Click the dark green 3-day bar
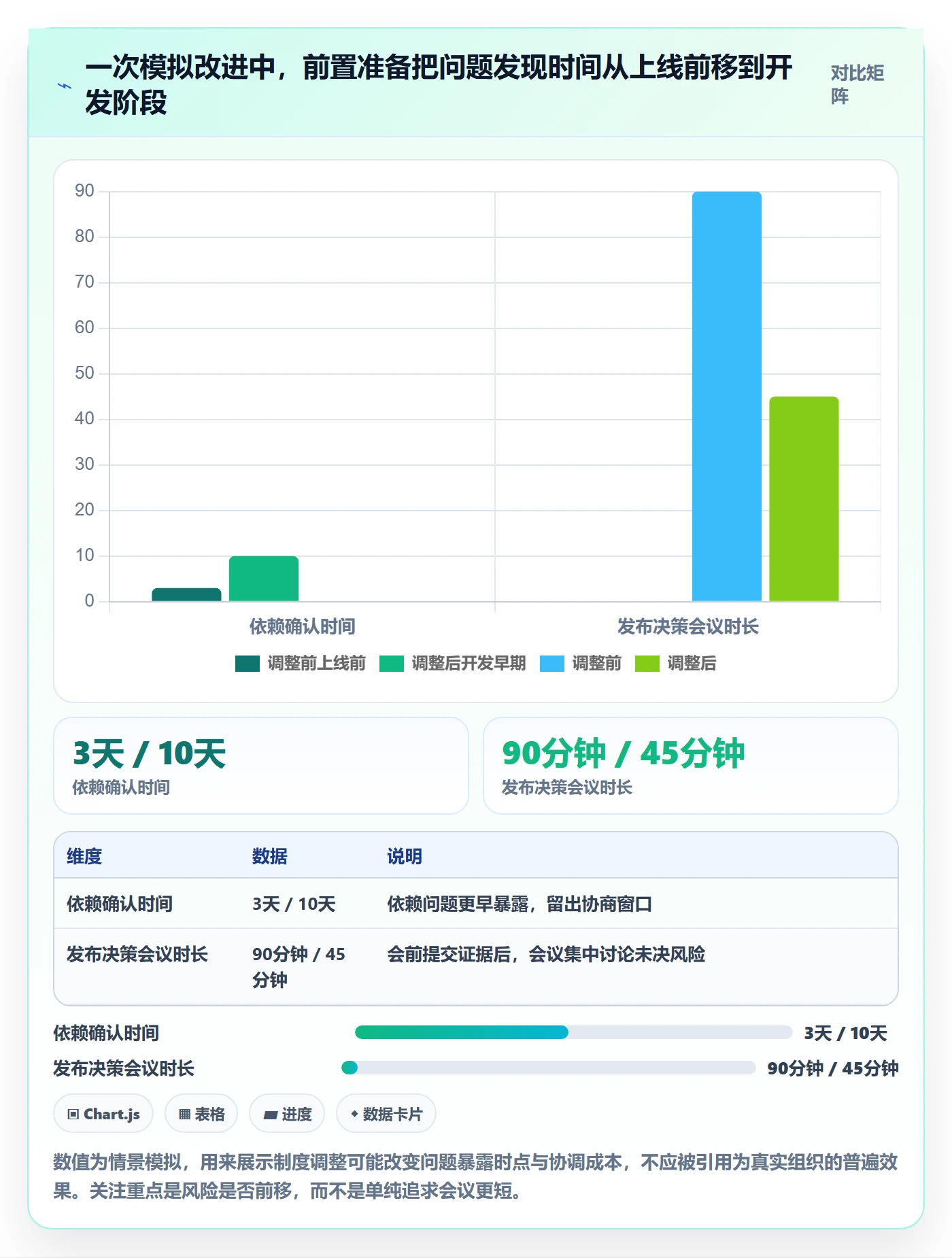This screenshot has width=952, height=1258. (x=186, y=594)
